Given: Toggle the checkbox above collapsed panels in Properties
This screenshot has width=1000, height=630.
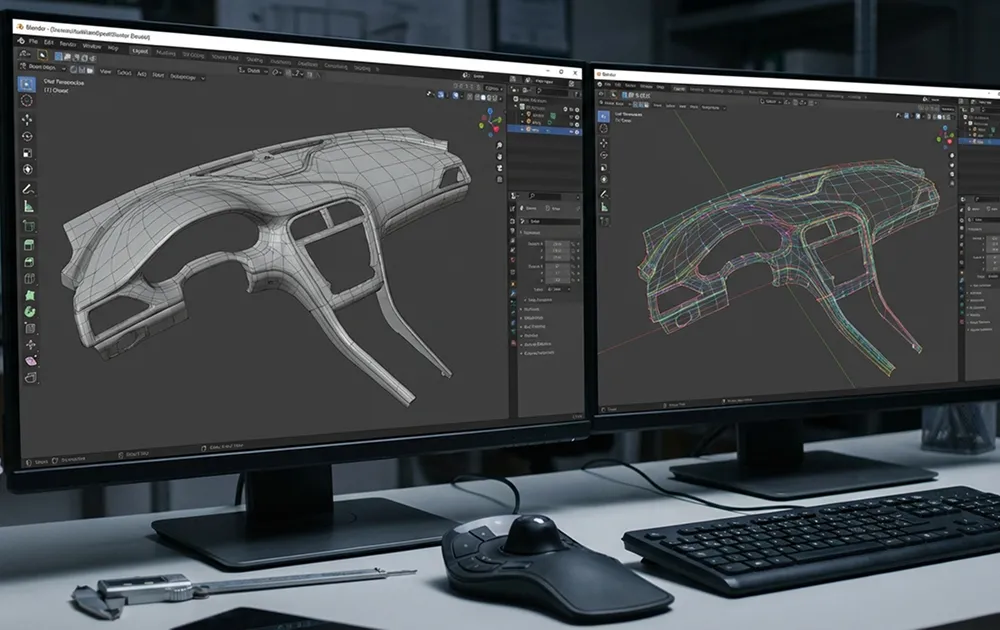Looking at the screenshot, I should [x=526, y=300].
